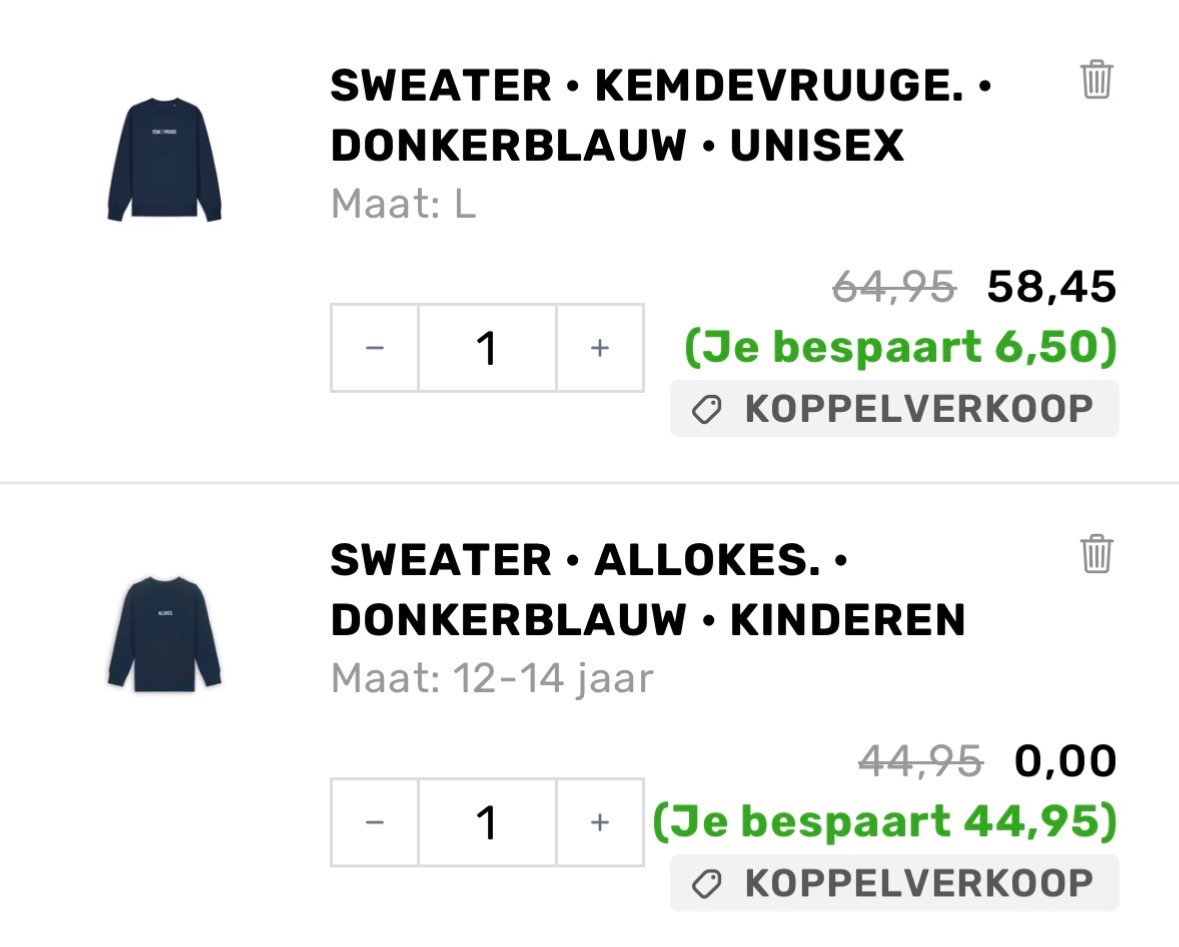Select the quantity field of the unisex sweater
Image resolution: width=1179 pixels, height=947 pixels.
tap(486, 348)
